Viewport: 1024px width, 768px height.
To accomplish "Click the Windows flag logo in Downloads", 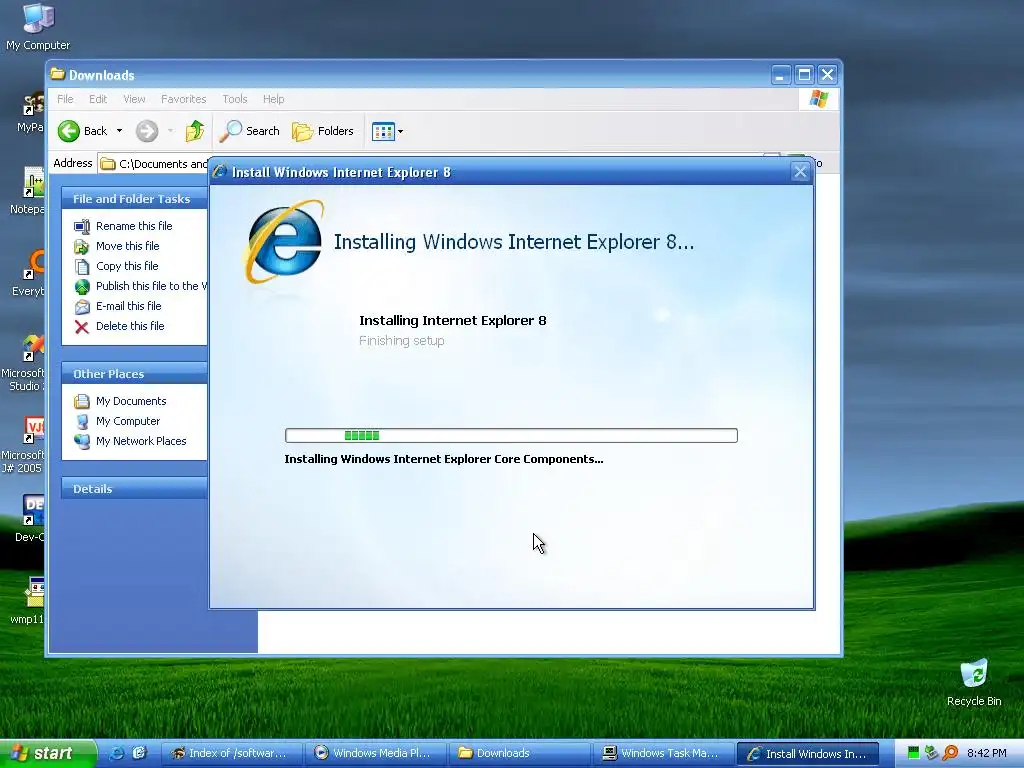I will point(818,99).
